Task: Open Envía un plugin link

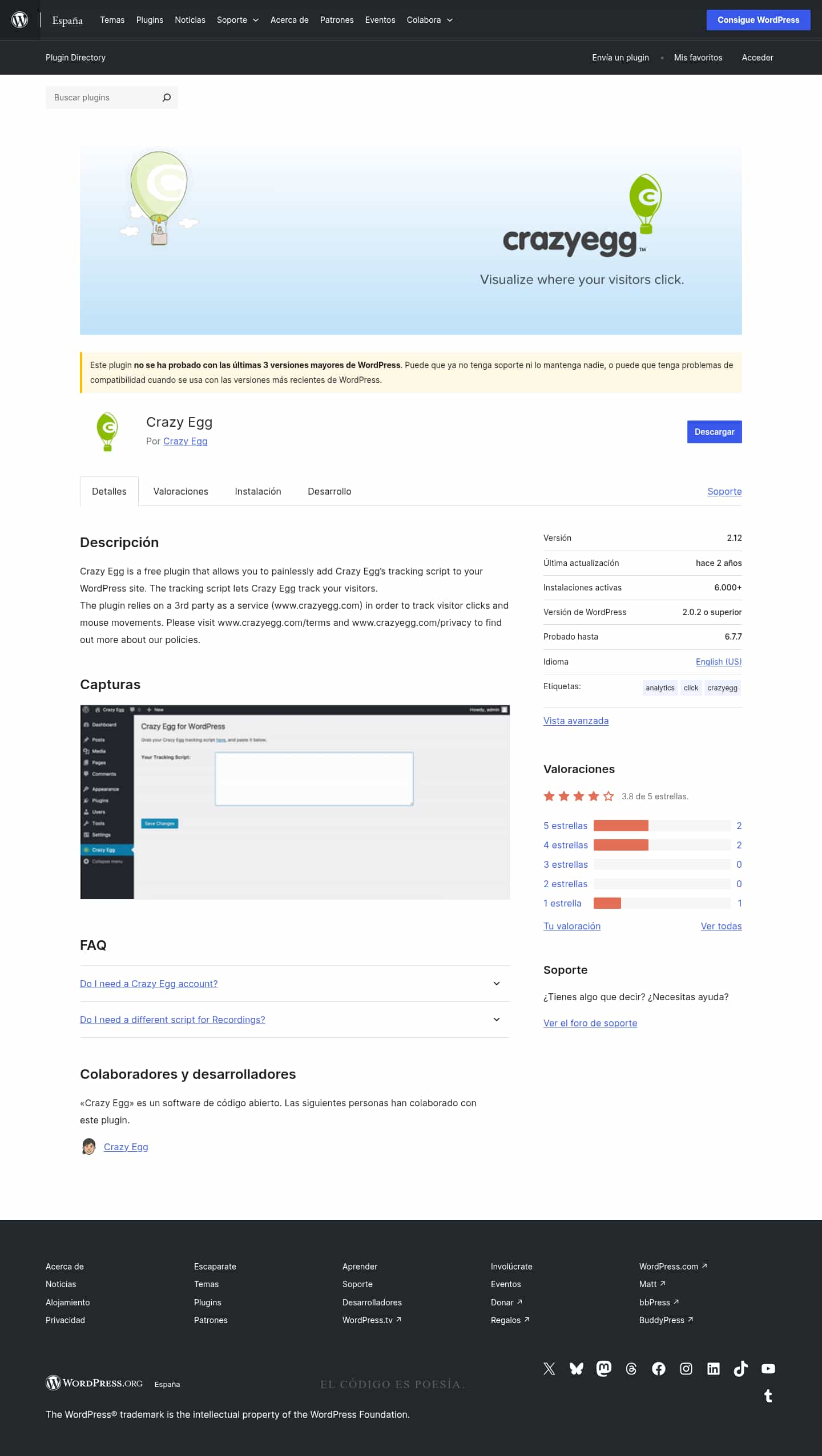Action: pos(620,58)
